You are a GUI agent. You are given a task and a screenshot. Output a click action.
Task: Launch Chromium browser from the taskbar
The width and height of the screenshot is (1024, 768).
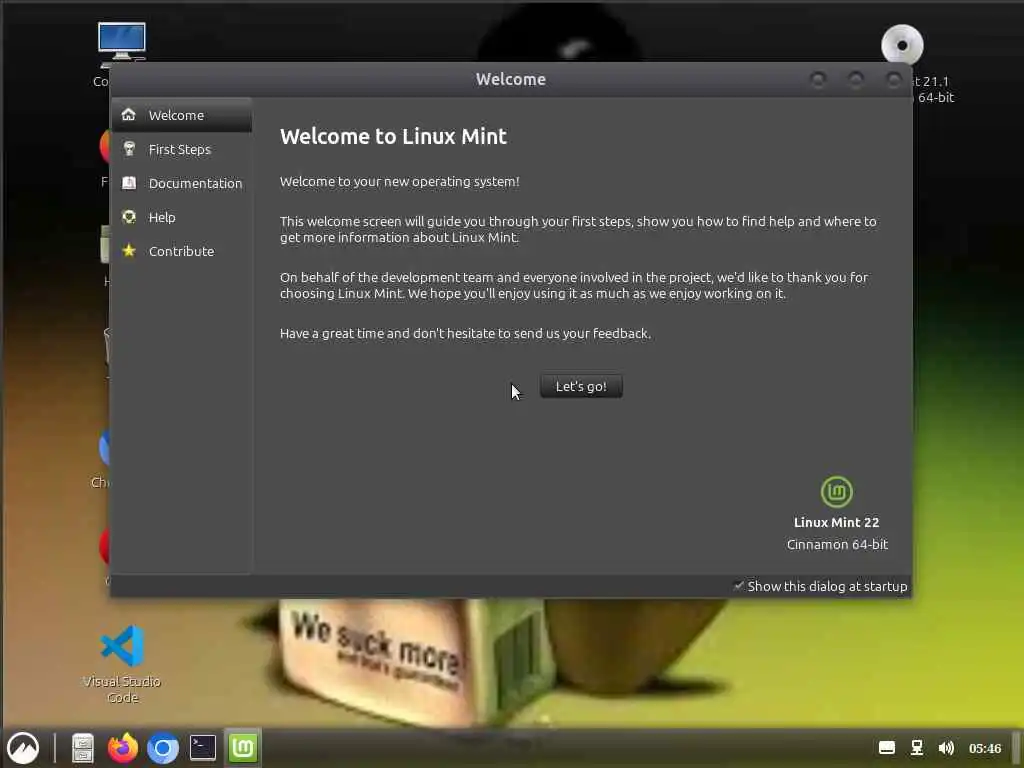coord(163,748)
